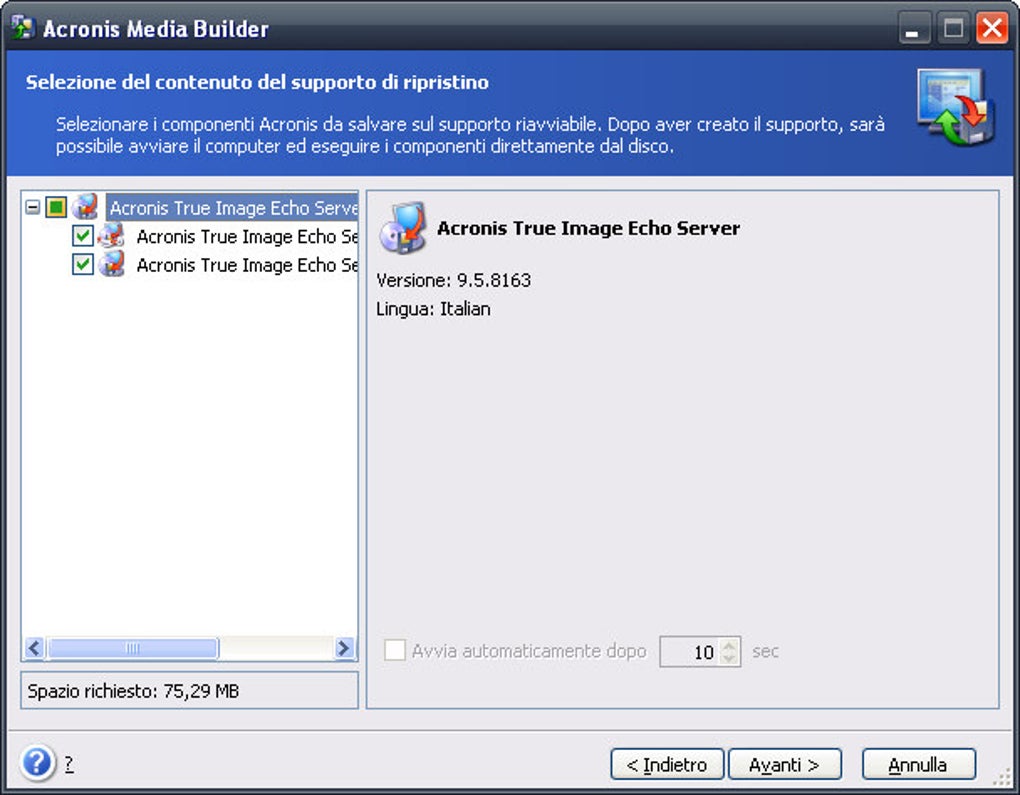
Task: Click the Selezione del contenuto heading
Action: click(257, 83)
